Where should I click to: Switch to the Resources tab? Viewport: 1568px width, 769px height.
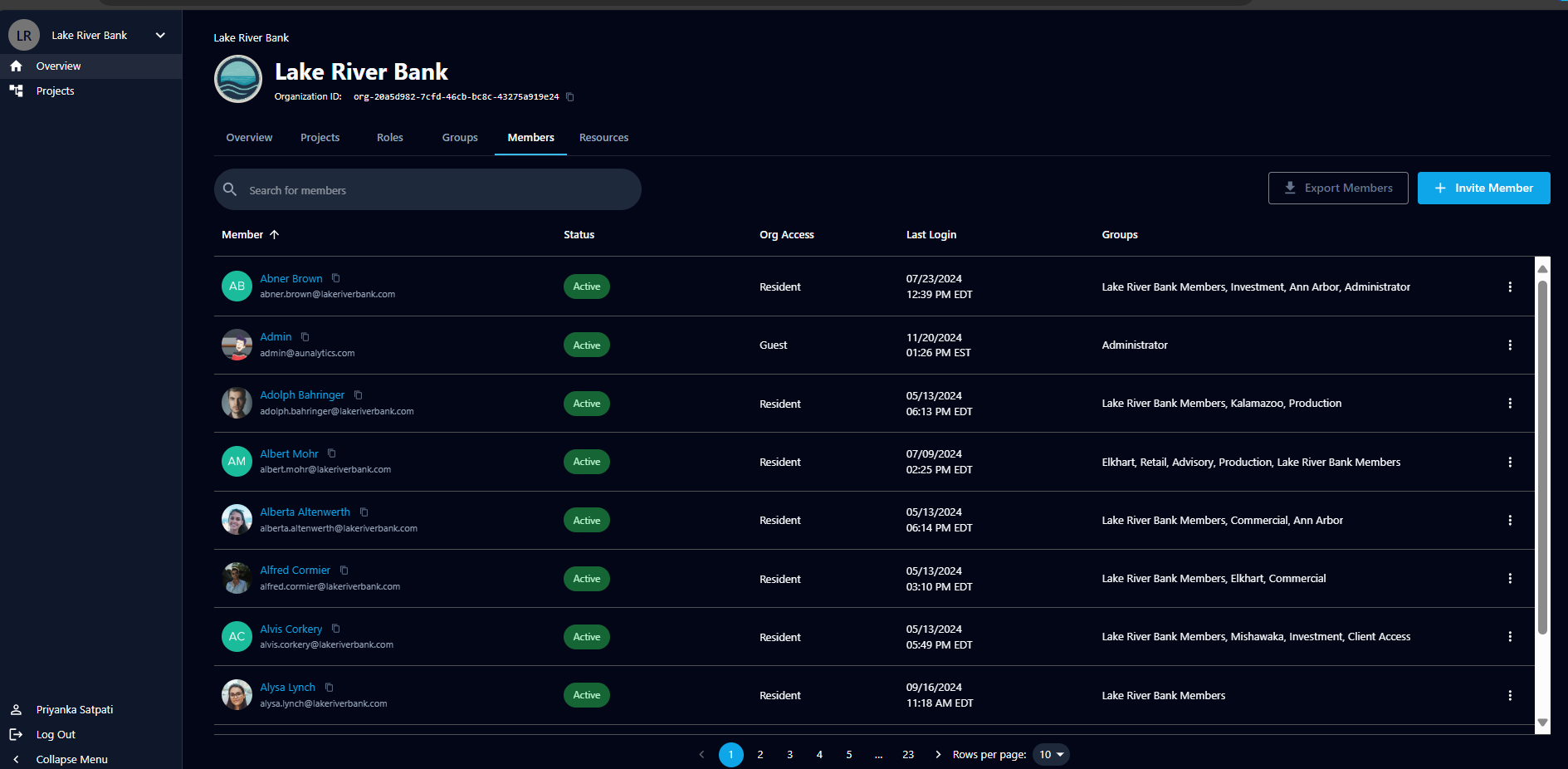tap(603, 137)
